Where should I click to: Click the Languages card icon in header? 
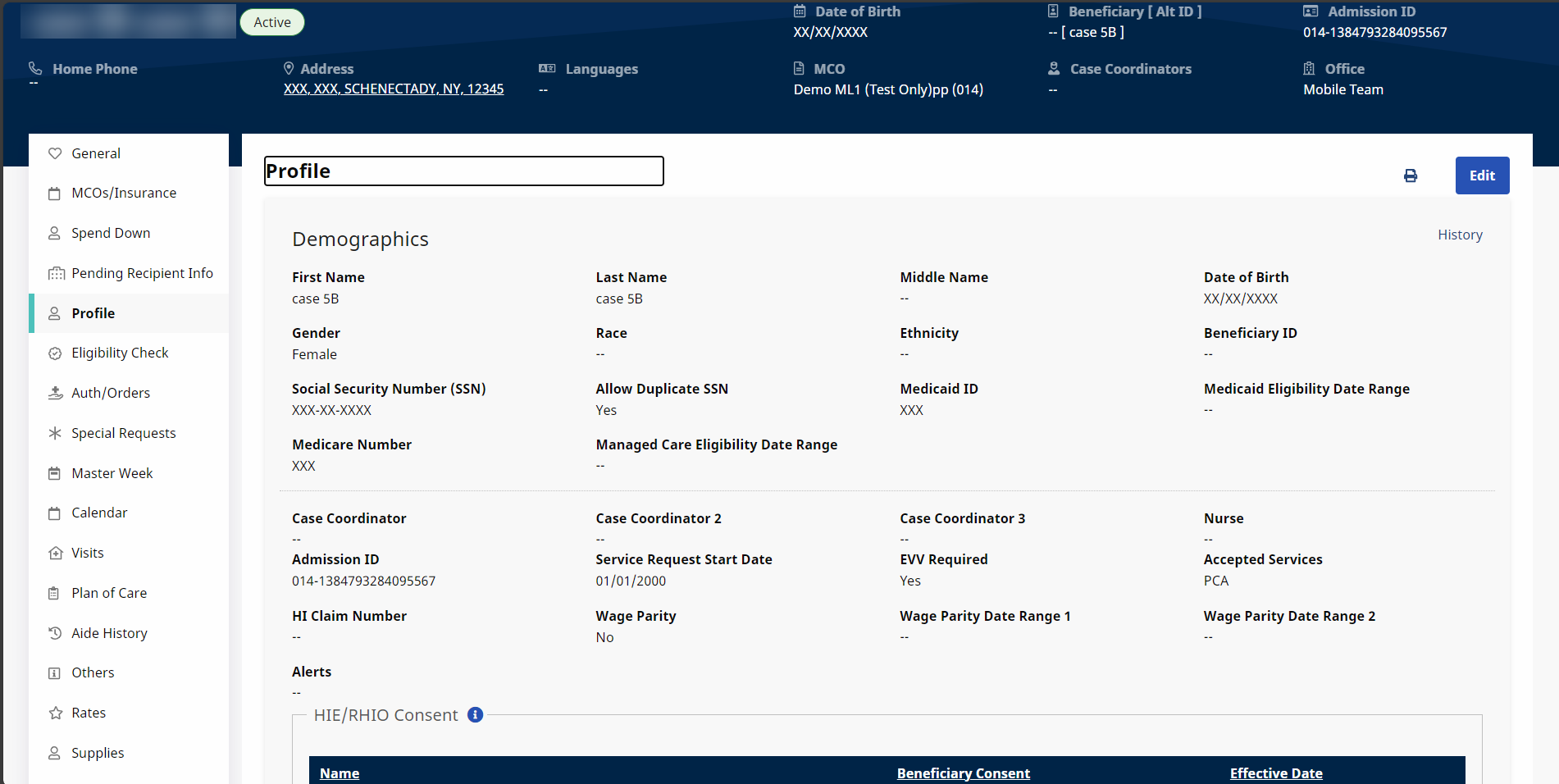point(547,68)
